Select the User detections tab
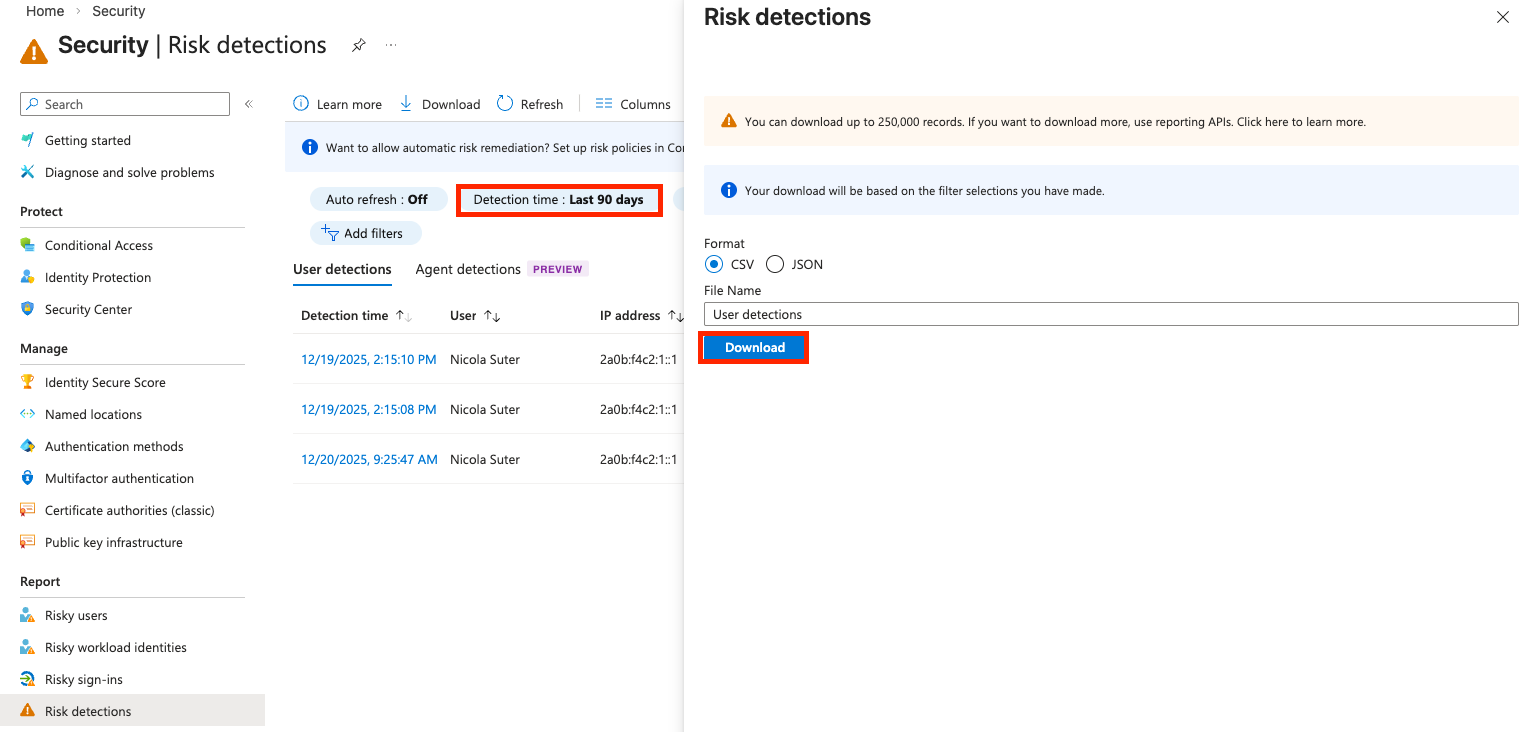This screenshot has height=732, width=1533. click(x=342, y=269)
